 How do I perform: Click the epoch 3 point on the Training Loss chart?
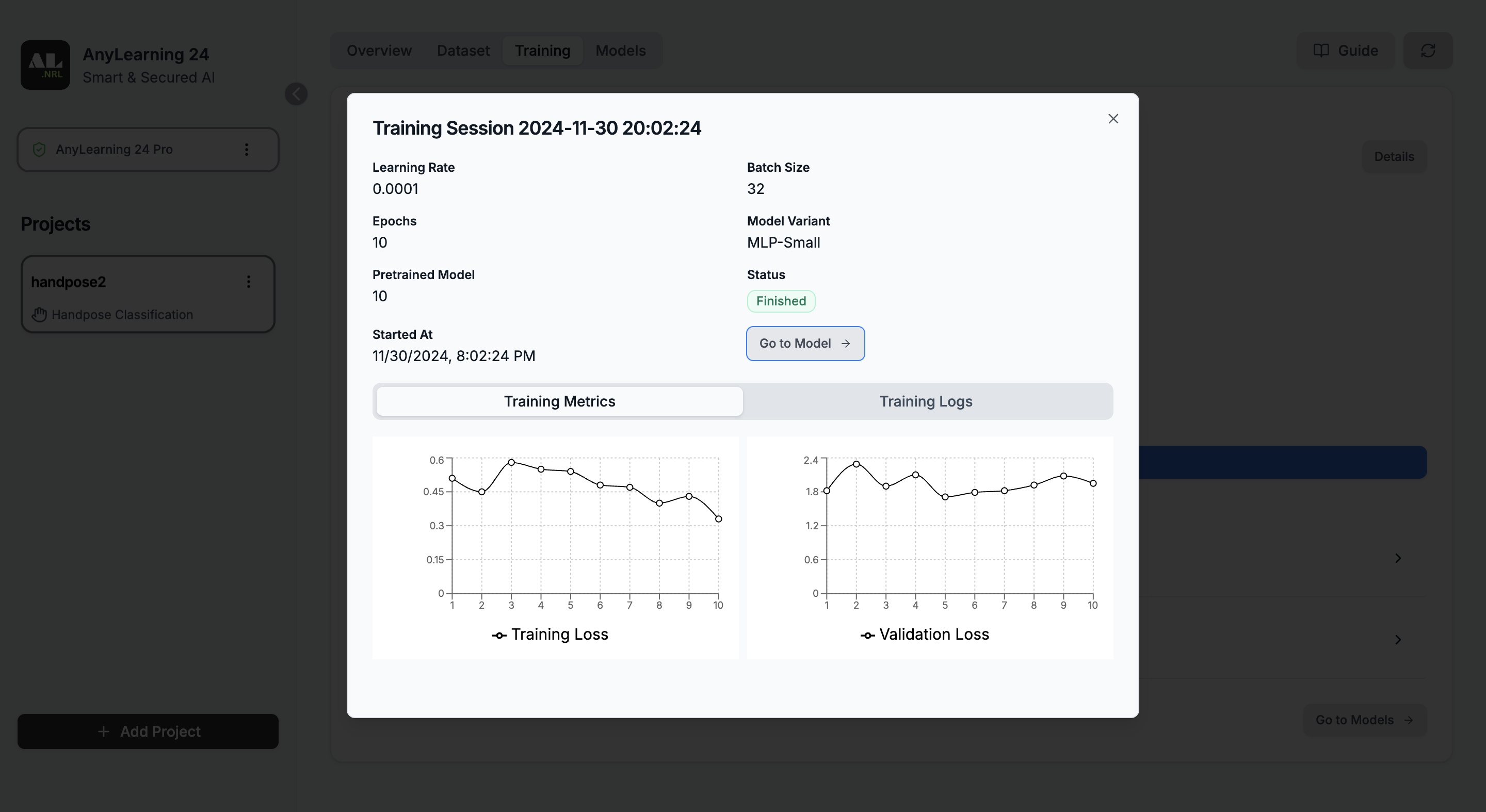(x=511, y=462)
